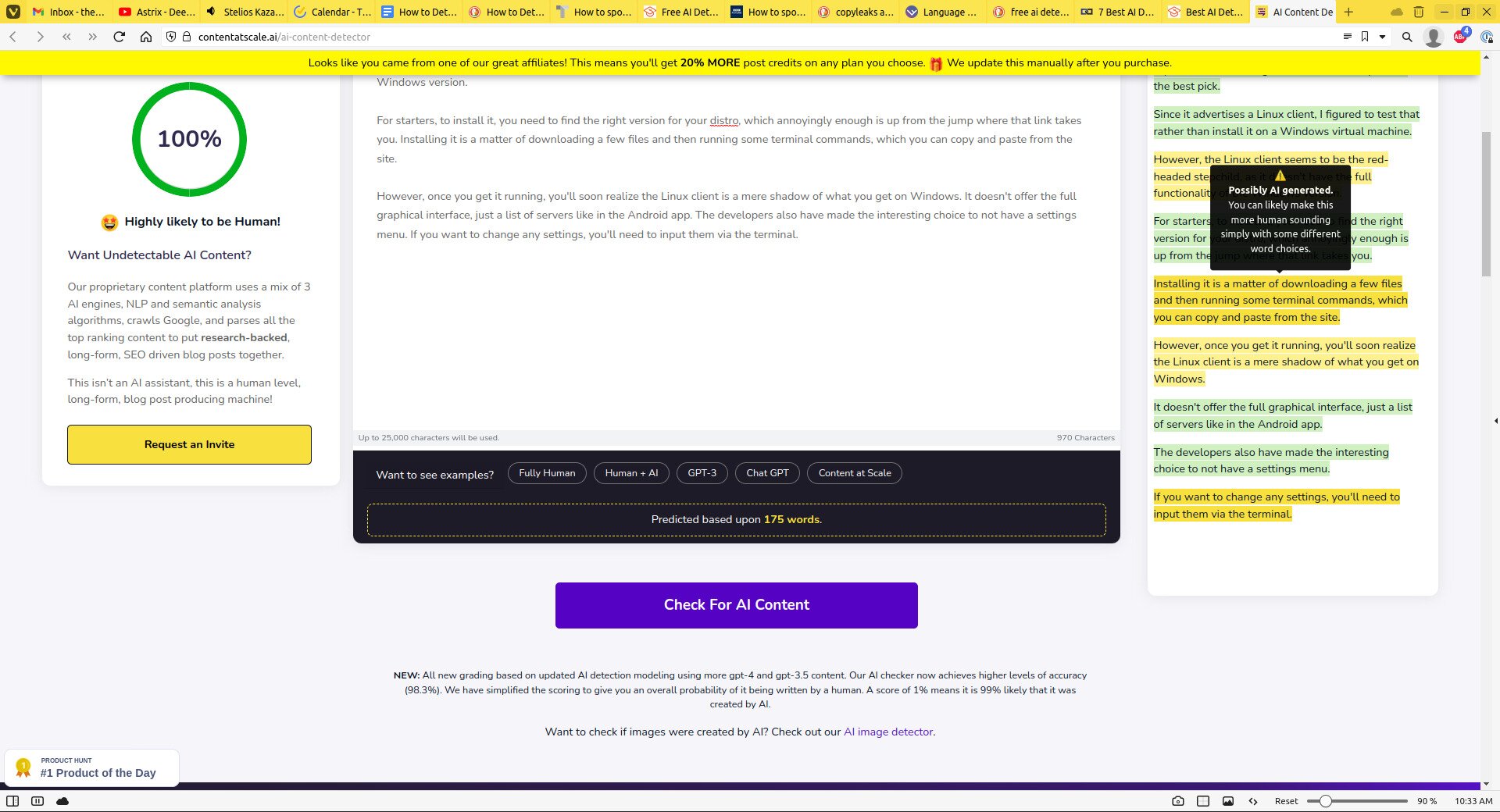The image size is (1500, 812).
Task: Click the URL address field
Action: (x=750, y=37)
